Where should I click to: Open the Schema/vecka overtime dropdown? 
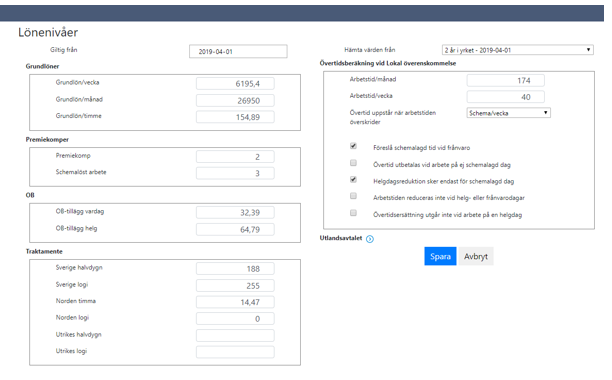tap(509, 113)
